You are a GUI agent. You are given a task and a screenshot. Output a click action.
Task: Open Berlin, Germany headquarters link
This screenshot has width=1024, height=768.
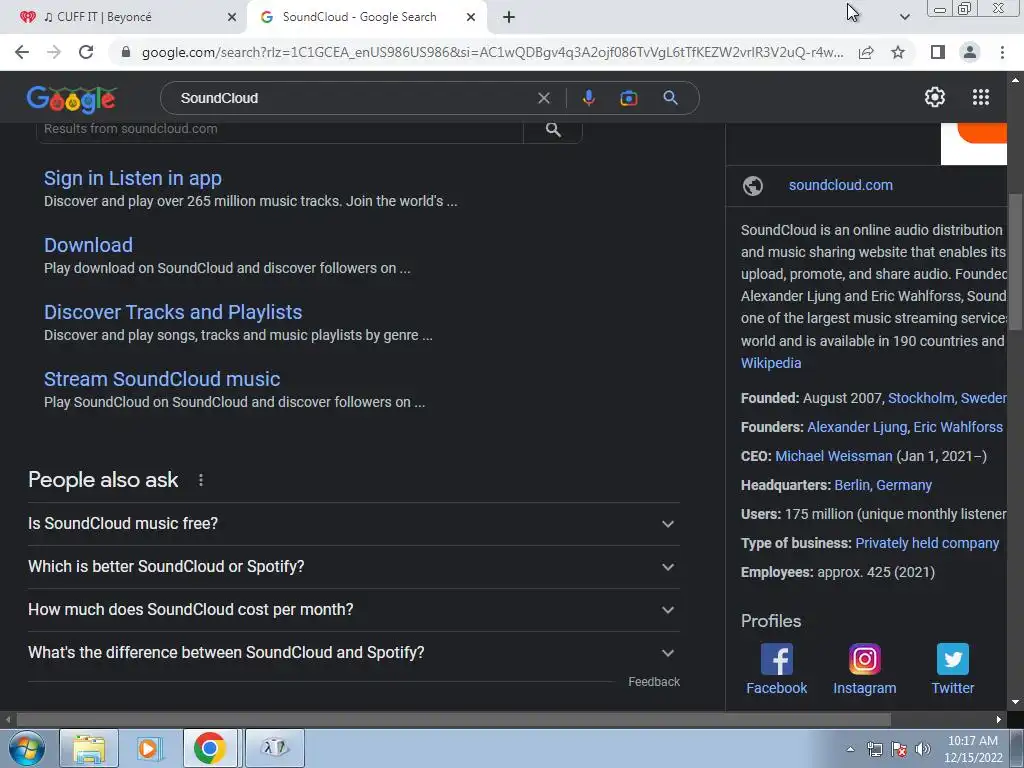883,485
